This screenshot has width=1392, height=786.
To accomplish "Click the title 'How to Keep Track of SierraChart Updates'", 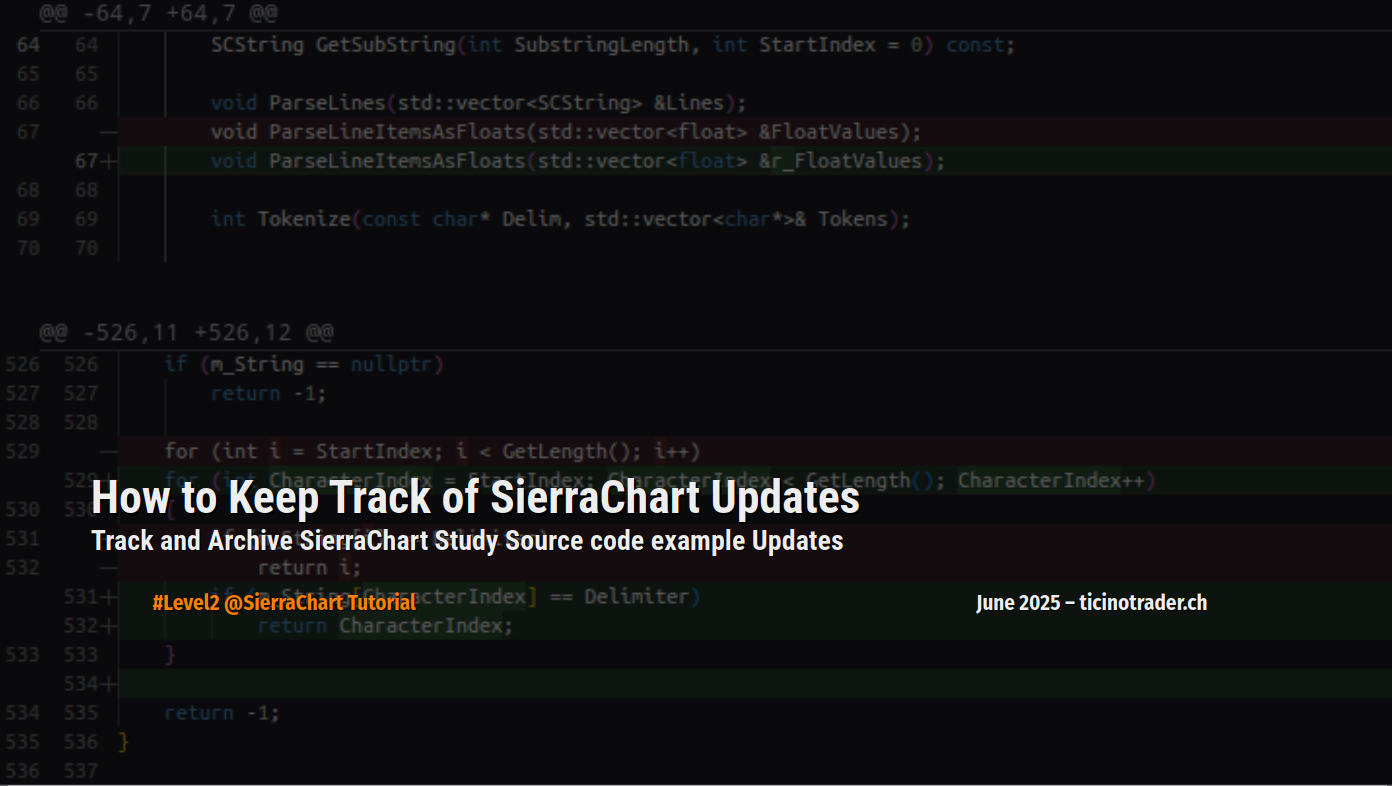I will (x=475, y=498).
